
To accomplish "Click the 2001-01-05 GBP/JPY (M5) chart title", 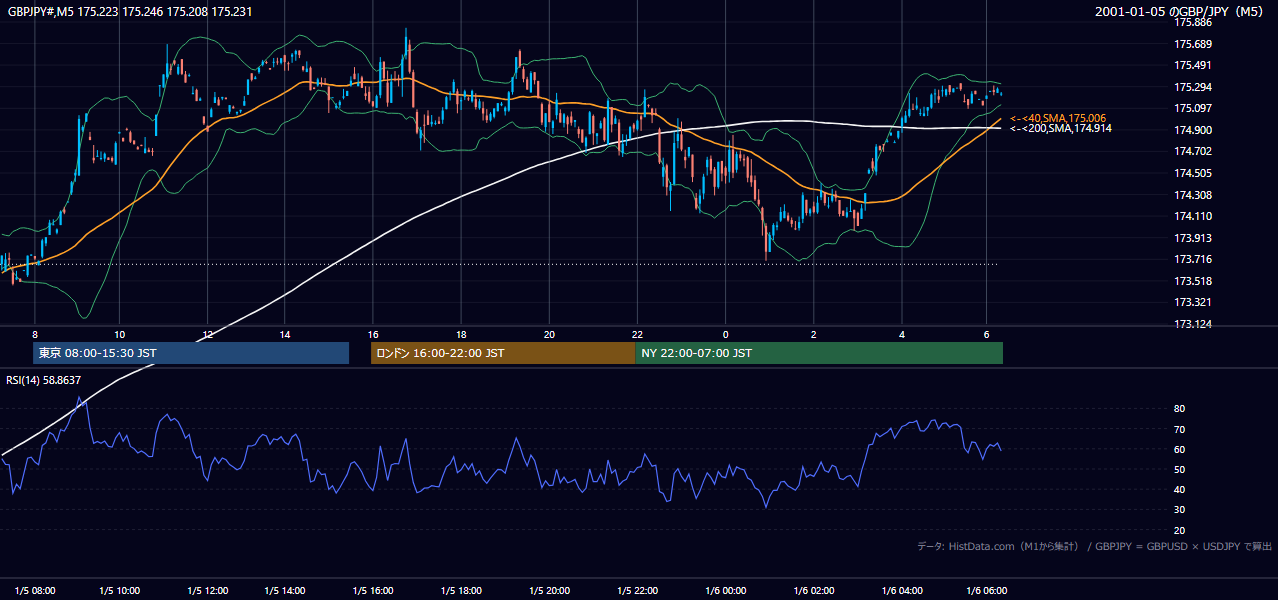I will tap(1179, 12).
